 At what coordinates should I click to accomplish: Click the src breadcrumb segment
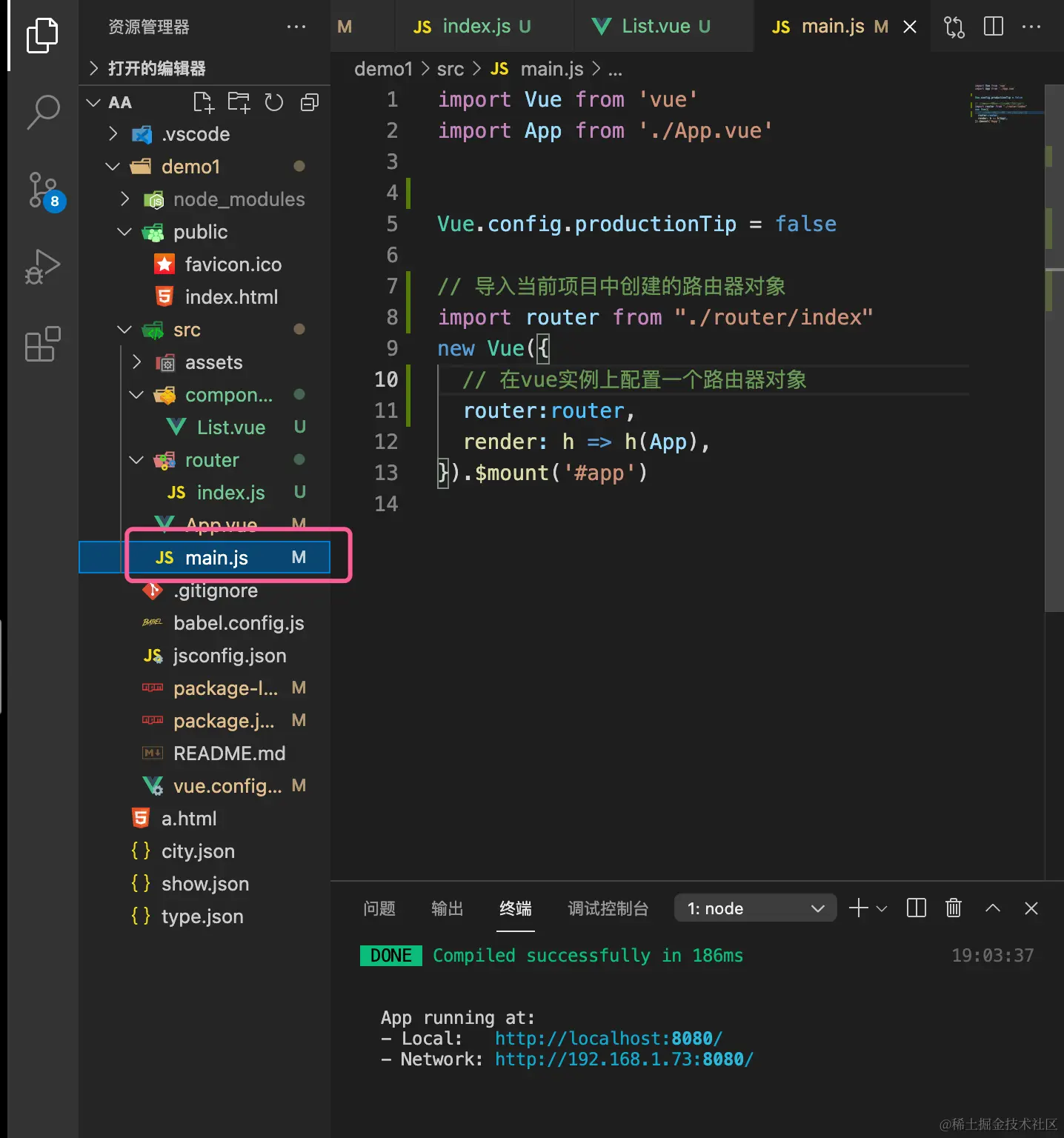pyautogui.click(x=450, y=69)
